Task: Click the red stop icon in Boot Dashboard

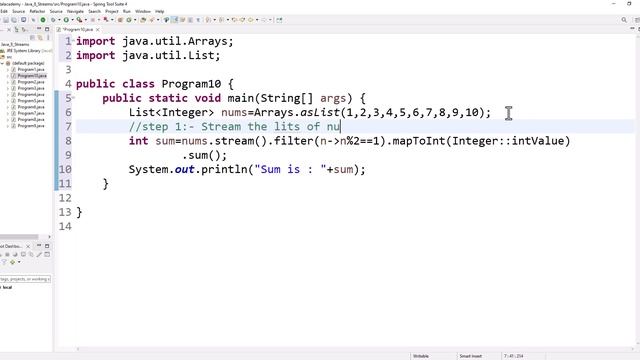Action: point(7,254)
